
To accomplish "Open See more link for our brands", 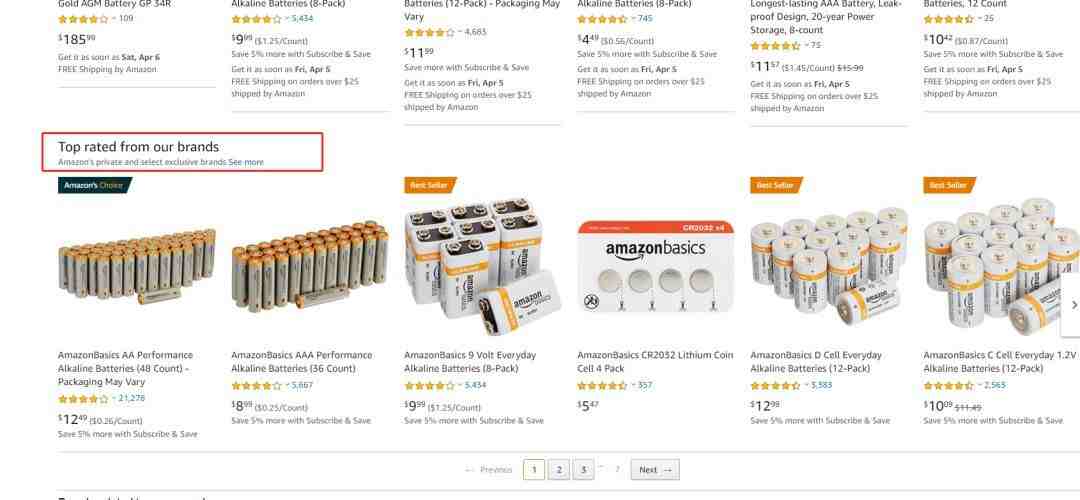I will pyautogui.click(x=246, y=163).
